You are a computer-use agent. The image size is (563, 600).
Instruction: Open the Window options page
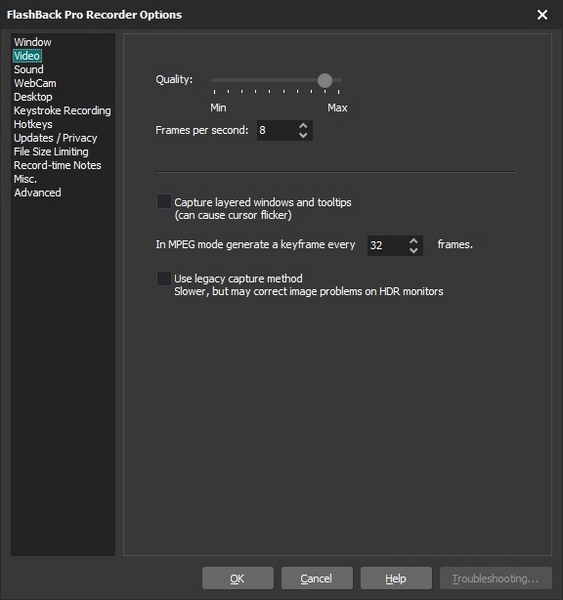coord(33,42)
